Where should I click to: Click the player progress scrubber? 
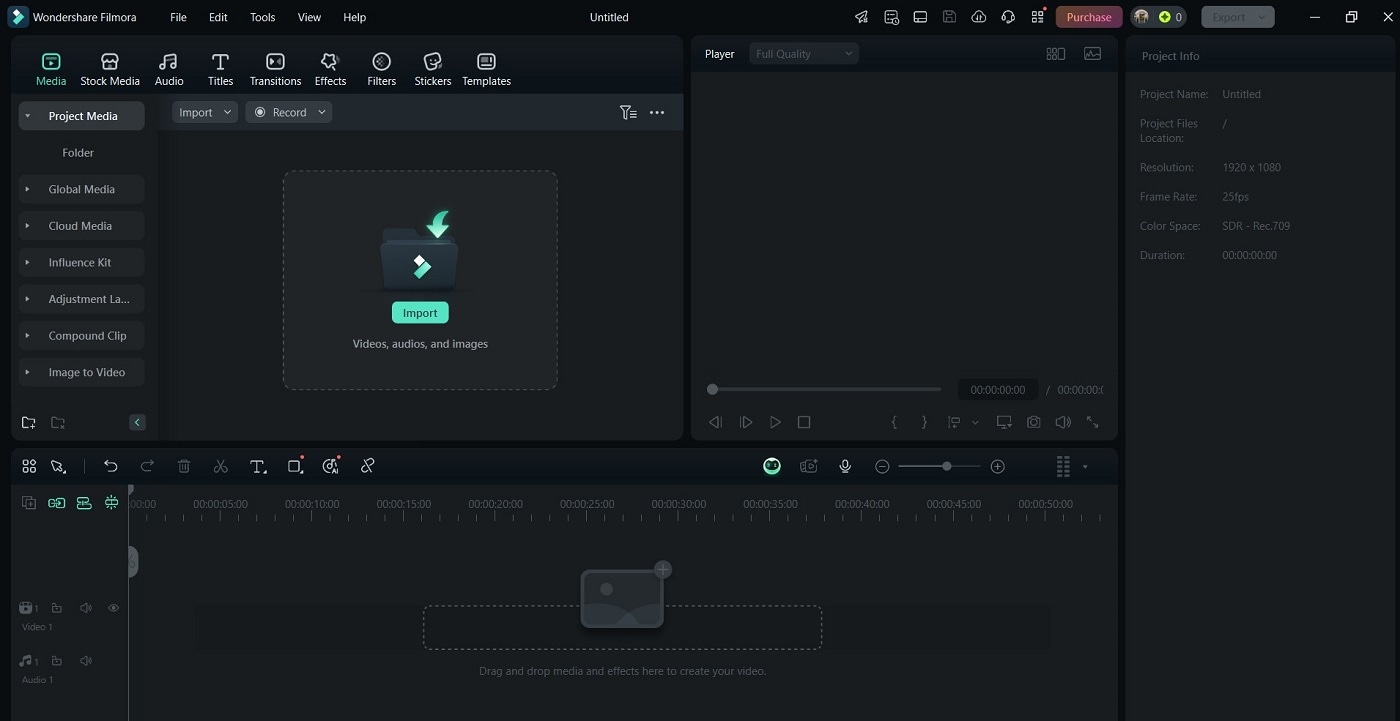pyautogui.click(x=712, y=389)
